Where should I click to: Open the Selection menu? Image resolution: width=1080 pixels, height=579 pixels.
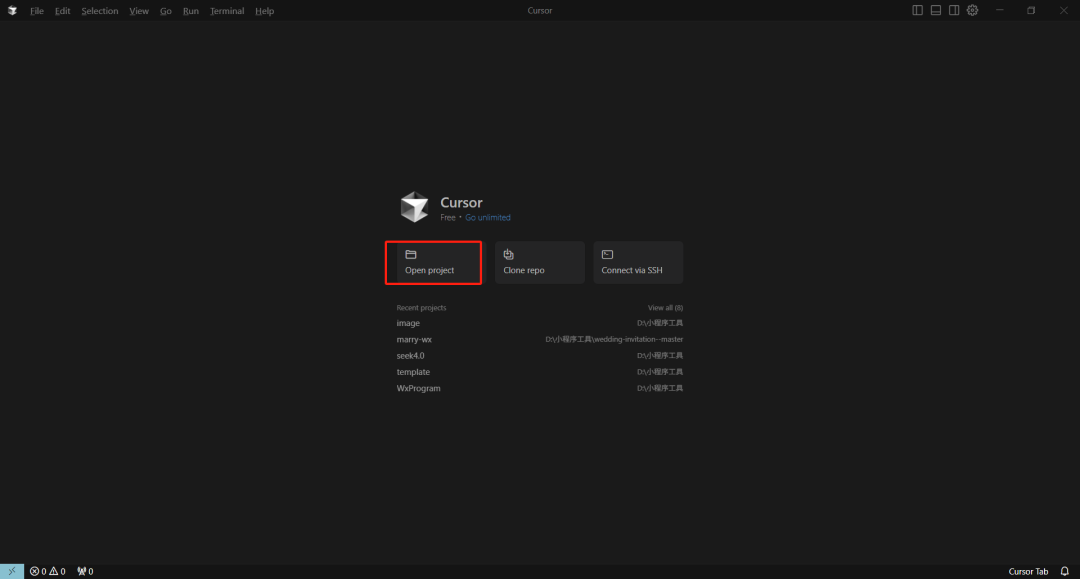point(100,11)
